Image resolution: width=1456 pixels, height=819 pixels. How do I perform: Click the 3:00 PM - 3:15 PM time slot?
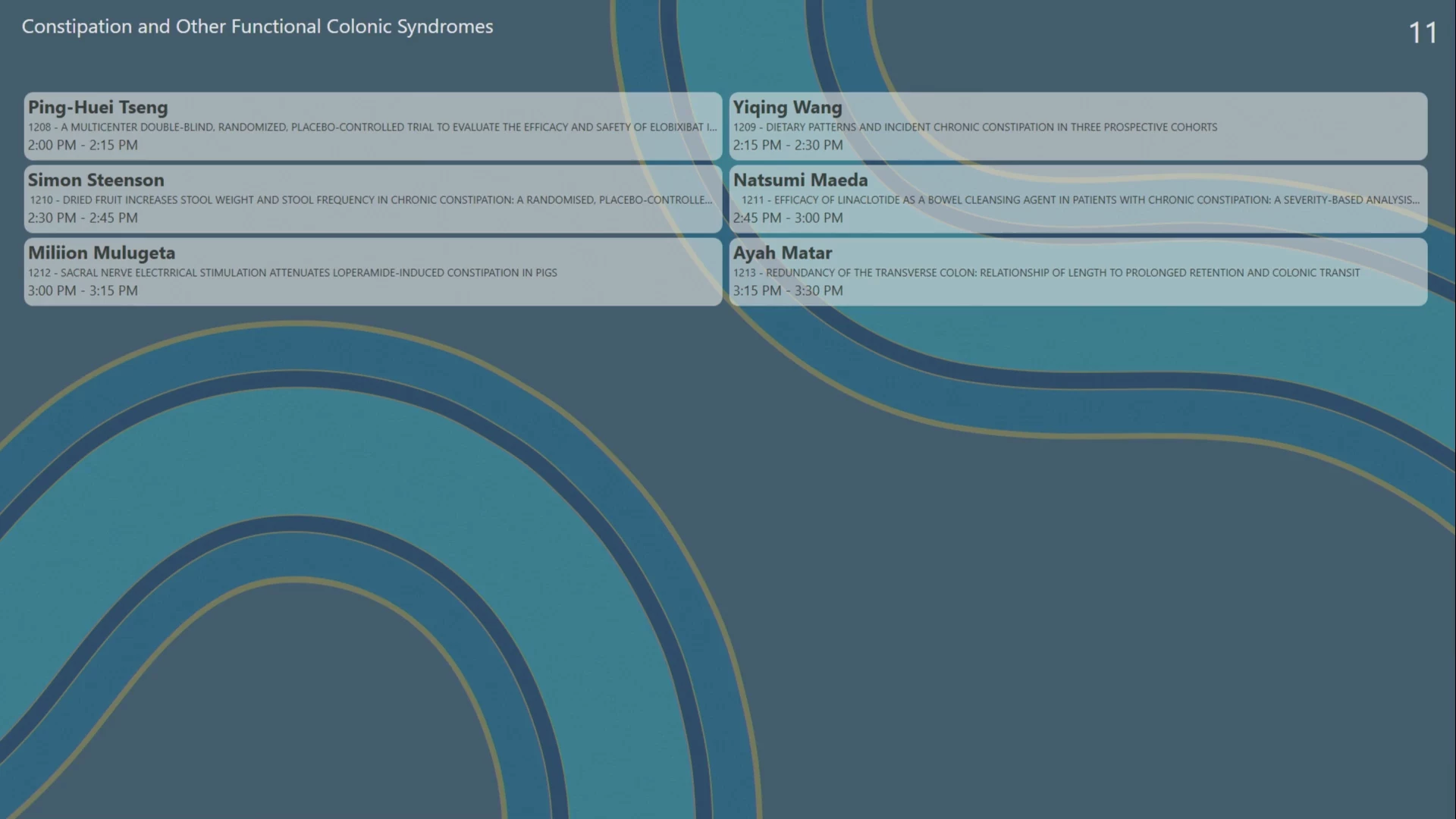[x=83, y=290]
